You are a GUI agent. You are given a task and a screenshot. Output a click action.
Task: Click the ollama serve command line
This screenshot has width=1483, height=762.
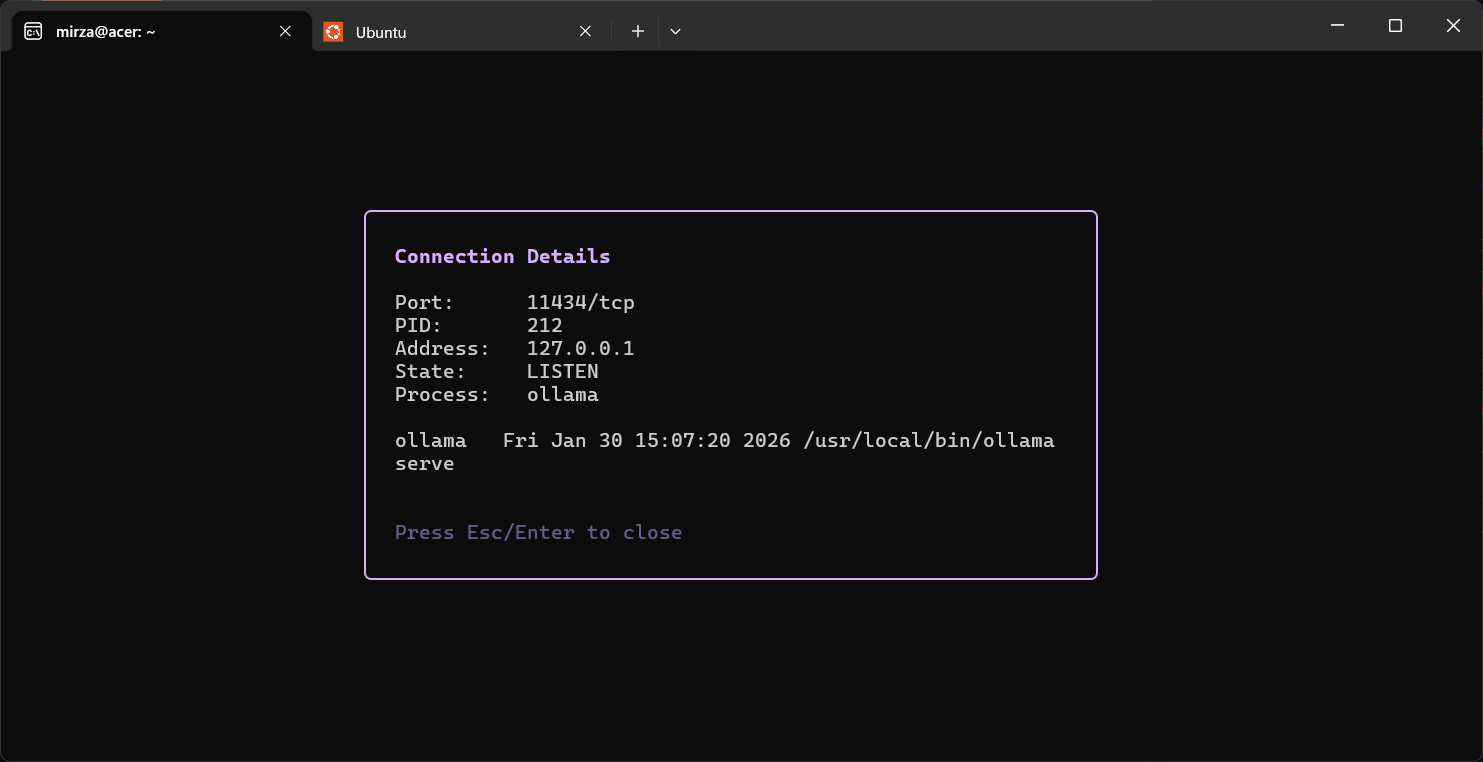tap(425, 463)
